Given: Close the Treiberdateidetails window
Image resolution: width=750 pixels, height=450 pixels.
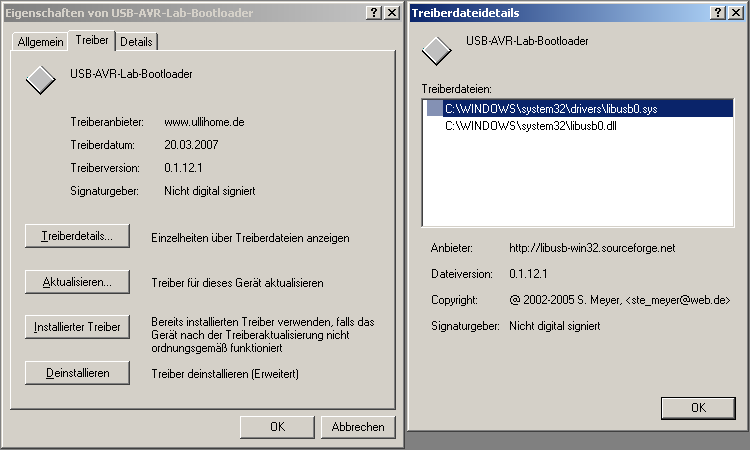Looking at the screenshot, I should pos(736,13).
